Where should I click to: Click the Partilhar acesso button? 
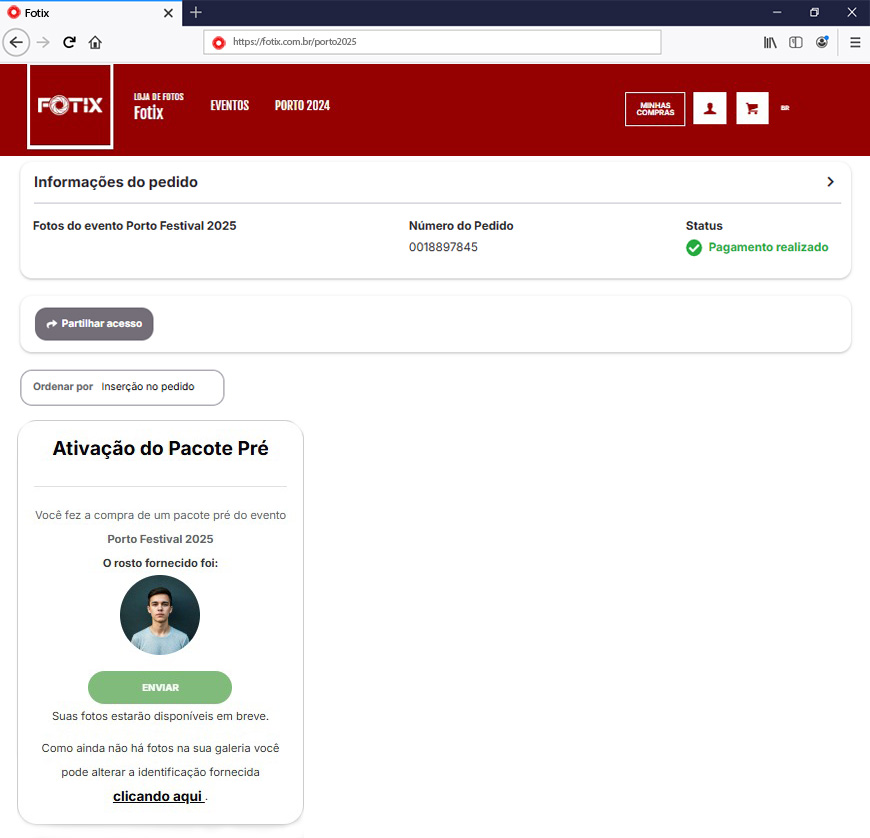click(94, 324)
